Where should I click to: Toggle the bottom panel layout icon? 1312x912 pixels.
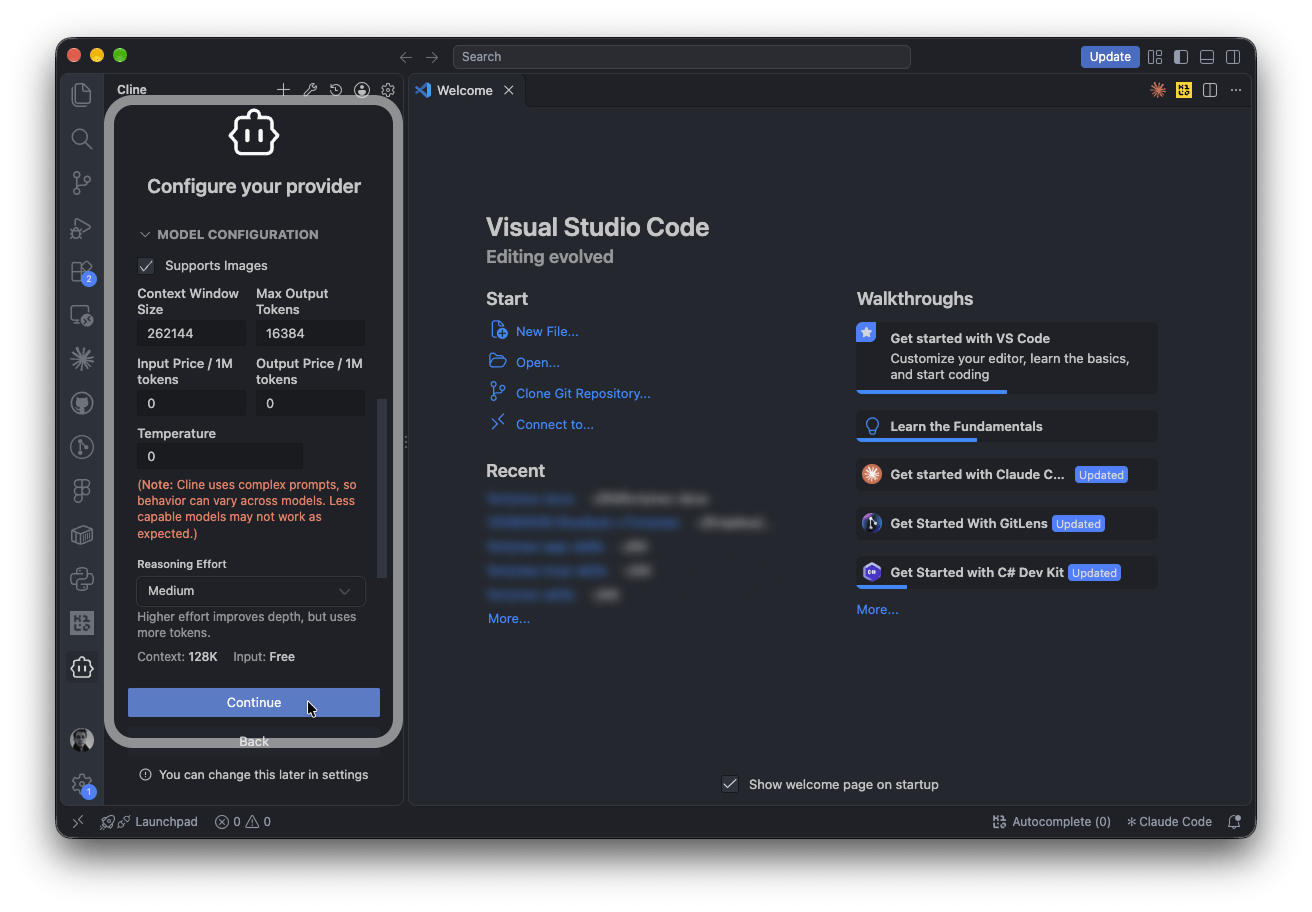coord(1207,57)
